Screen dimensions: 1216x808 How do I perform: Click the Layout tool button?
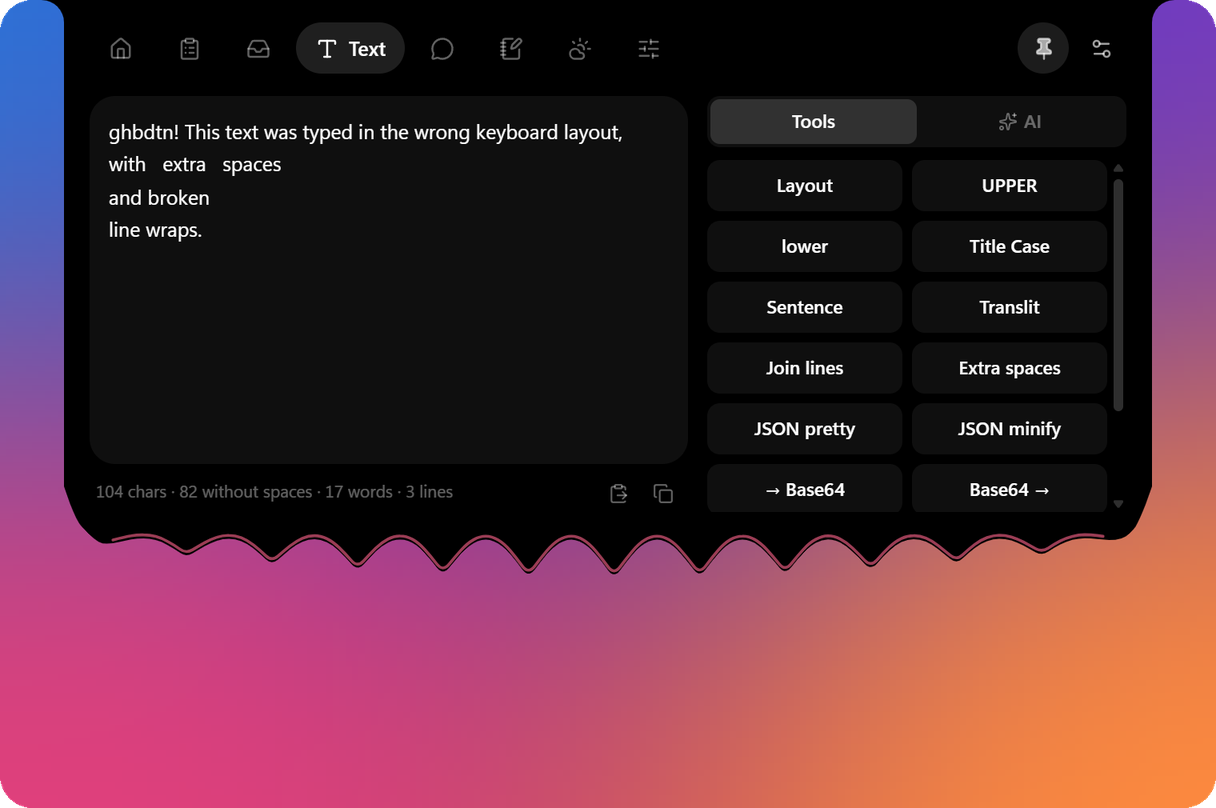tap(804, 186)
